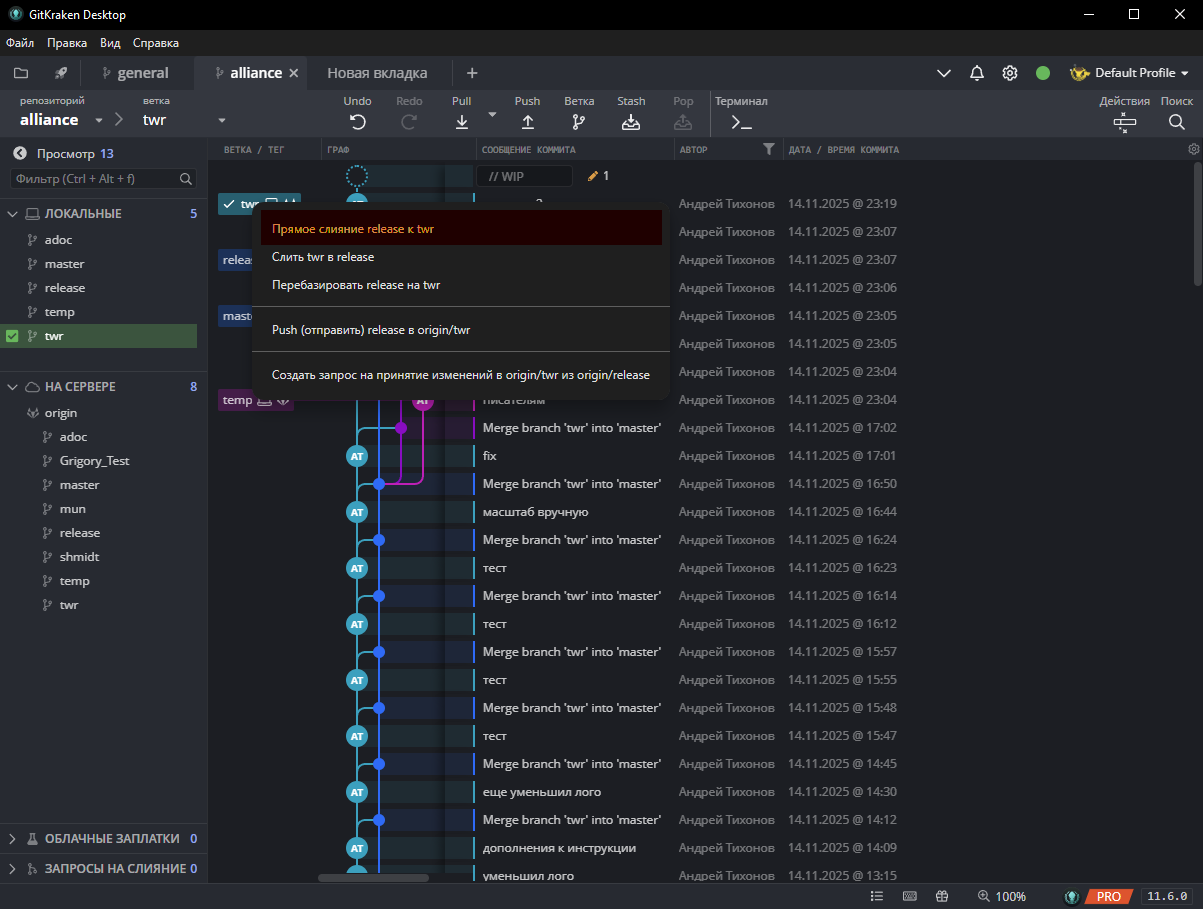Image resolution: width=1203 pixels, height=909 pixels.
Task: Open the Поиск (search) magnifier icon
Action: point(1176,121)
